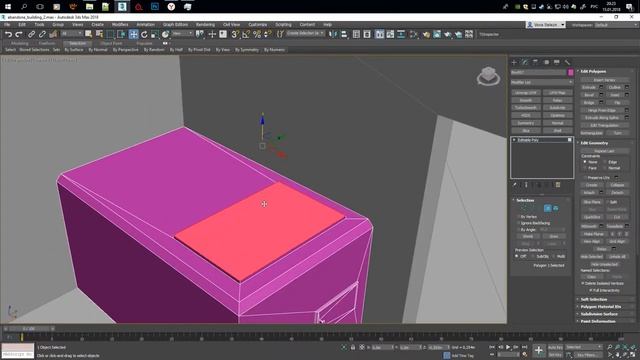
Task: Select the Link tool icon
Action: [31, 35]
